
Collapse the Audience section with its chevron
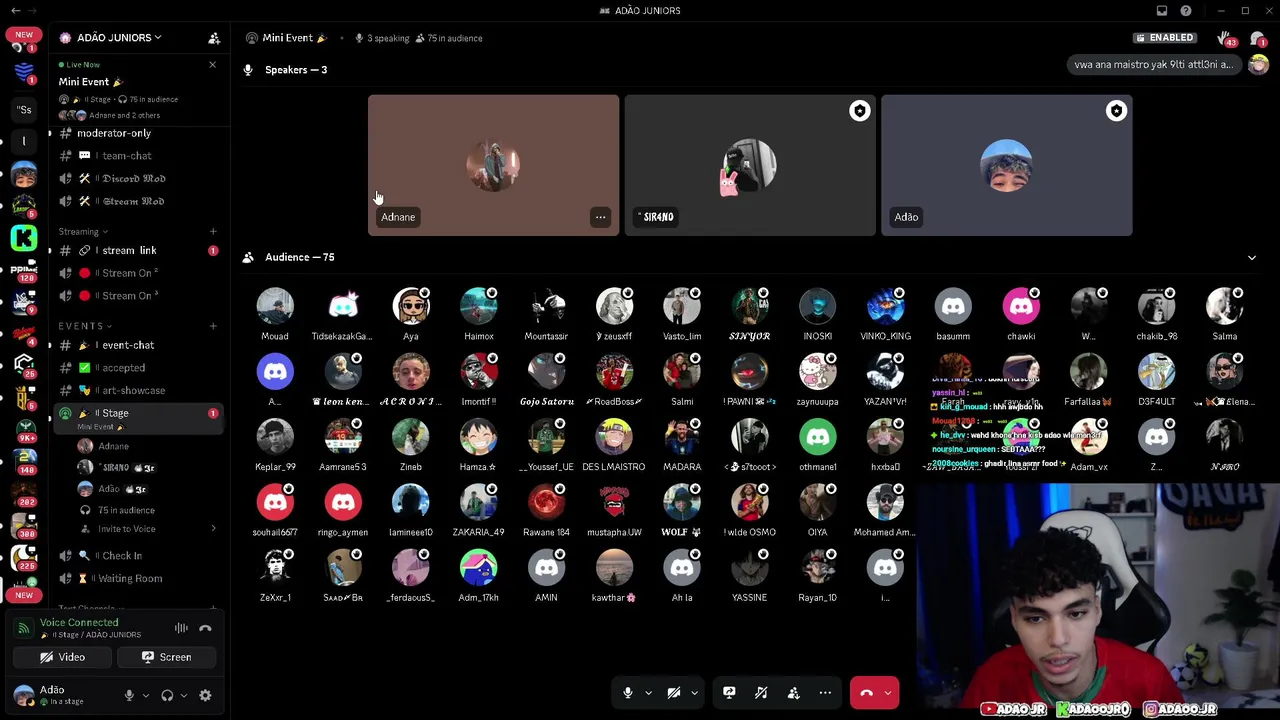pyautogui.click(x=1252, y=258)
